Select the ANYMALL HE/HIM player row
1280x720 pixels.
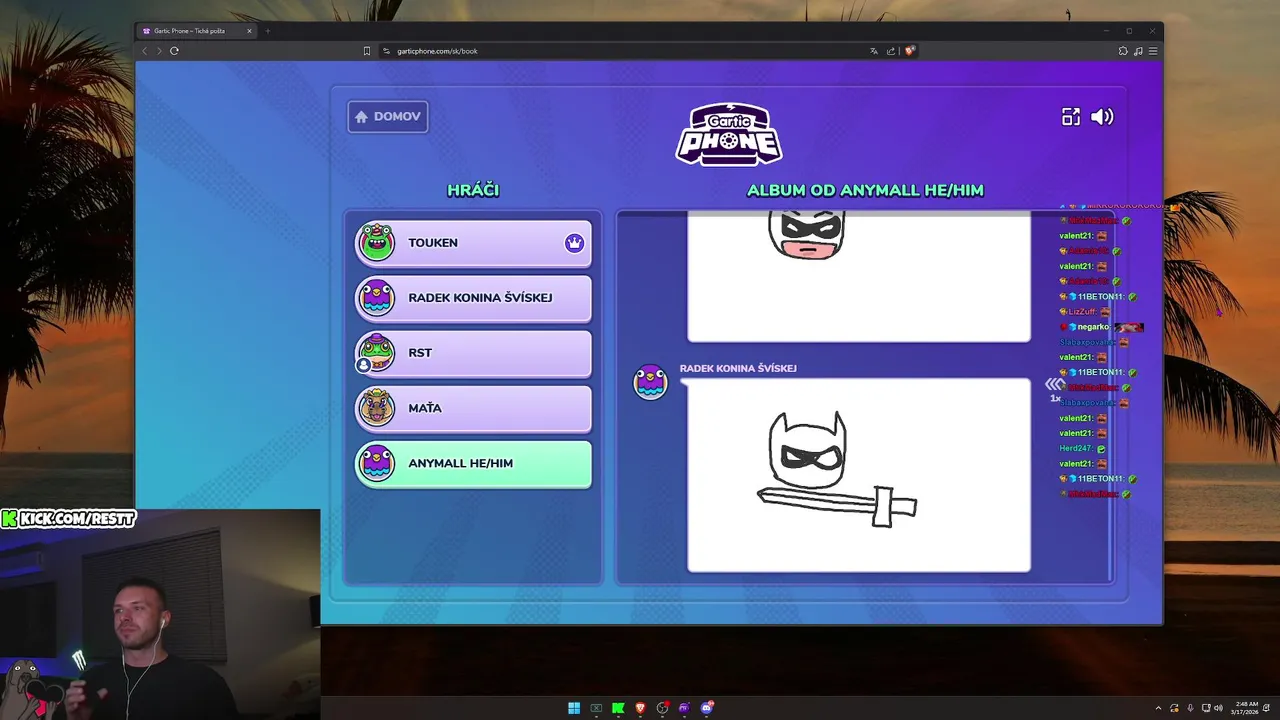(x=473, y=464)
